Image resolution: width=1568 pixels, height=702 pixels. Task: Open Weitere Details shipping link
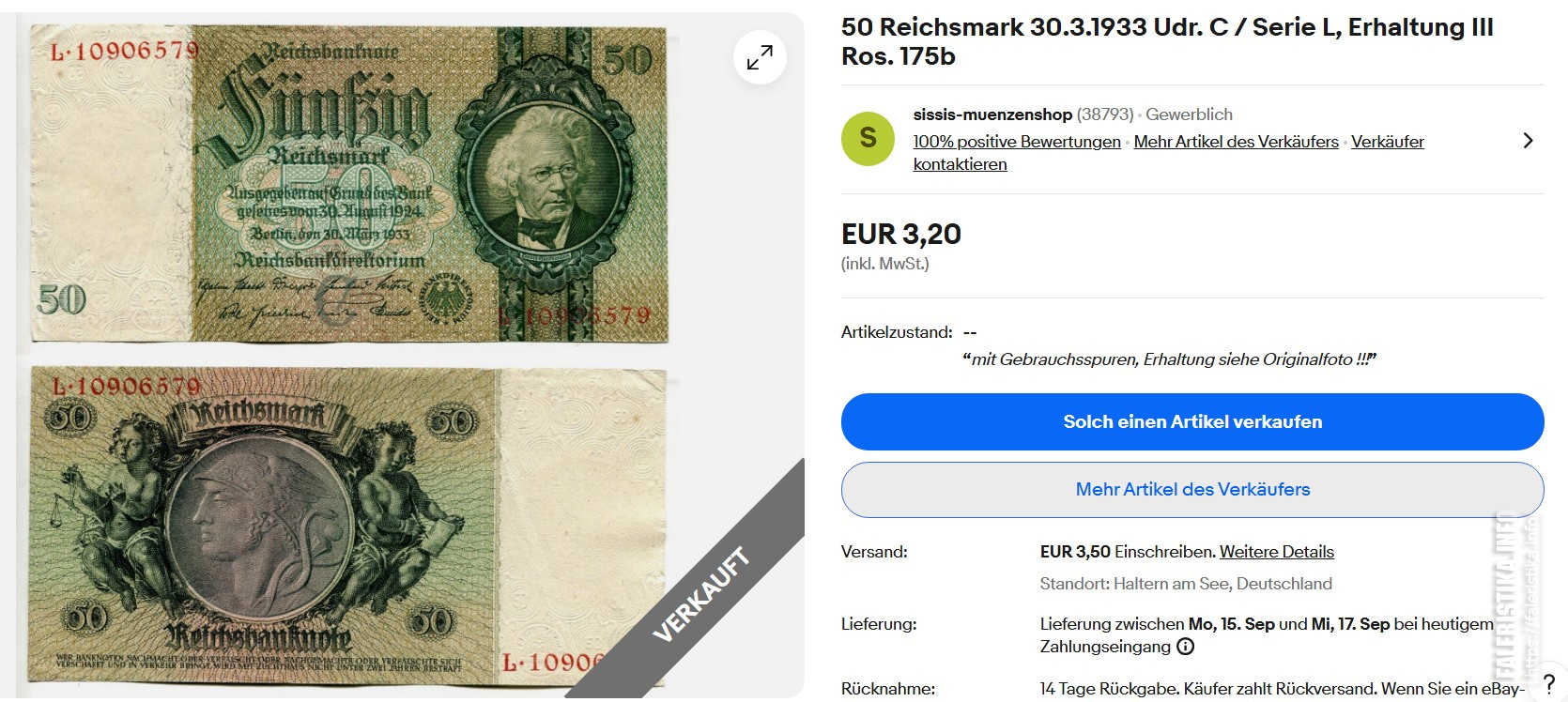click(x=1276, y=552)
